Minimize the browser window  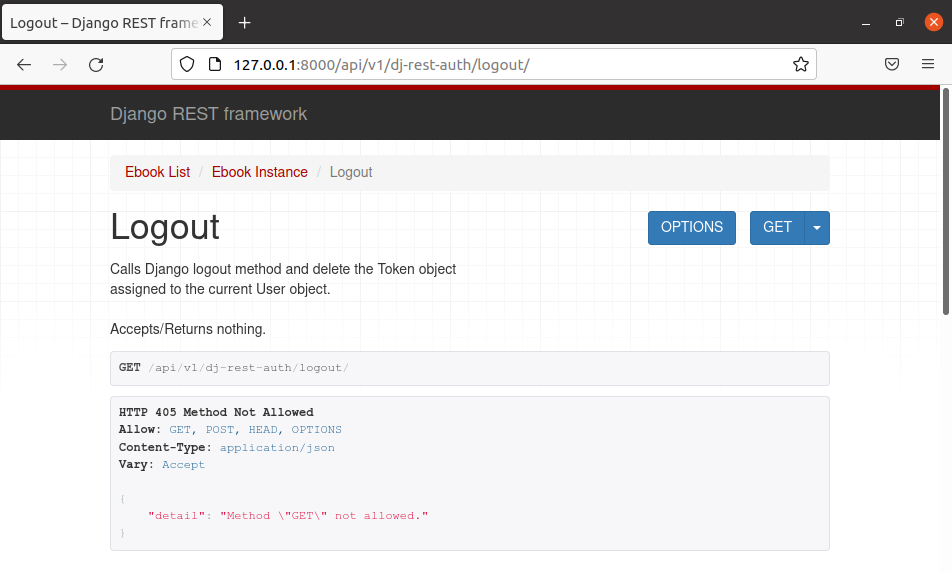click(x=866, y=23)
